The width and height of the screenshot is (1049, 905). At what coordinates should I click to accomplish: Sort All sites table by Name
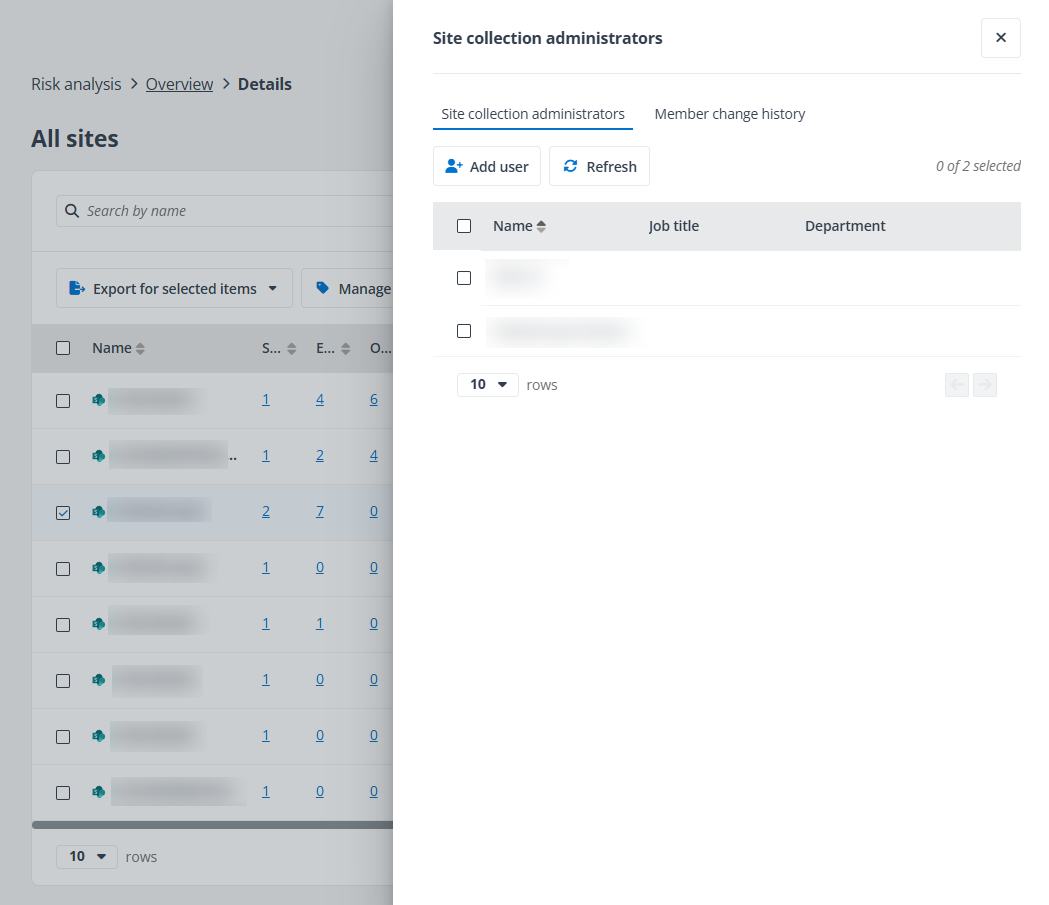pos(118,348)
